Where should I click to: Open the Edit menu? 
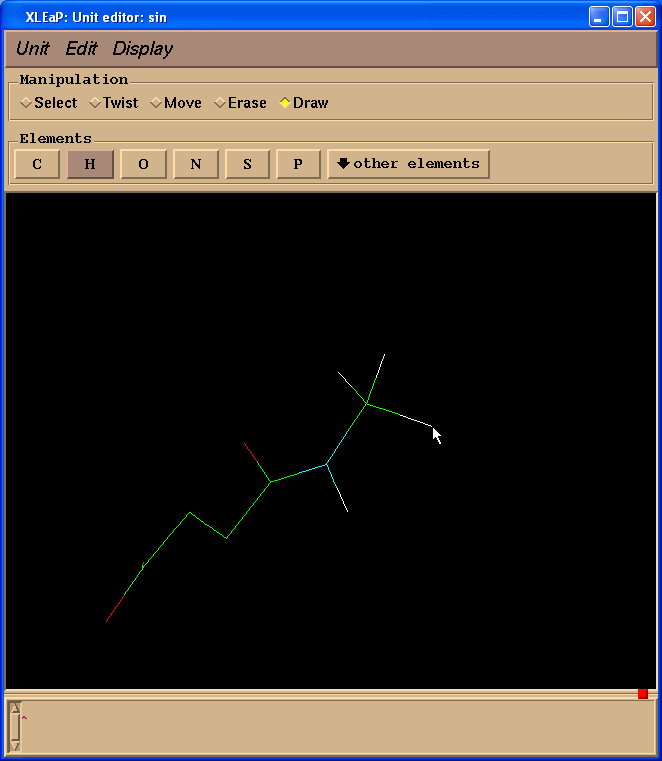click(x=81, y=49)
